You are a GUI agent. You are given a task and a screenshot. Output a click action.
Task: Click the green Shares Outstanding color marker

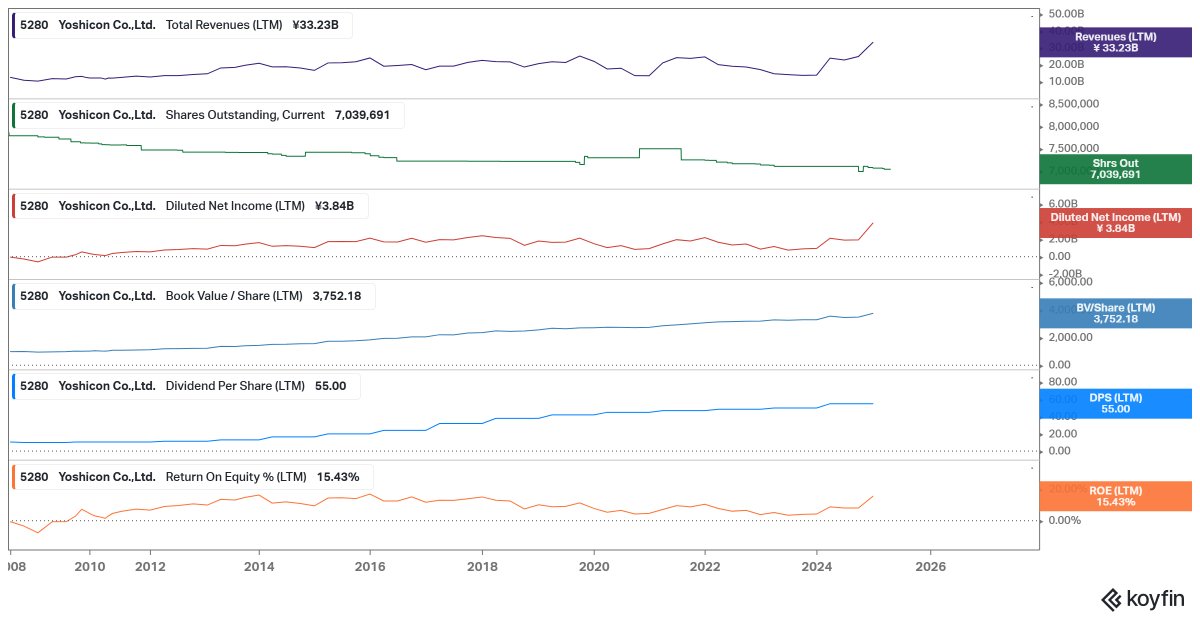13,115
